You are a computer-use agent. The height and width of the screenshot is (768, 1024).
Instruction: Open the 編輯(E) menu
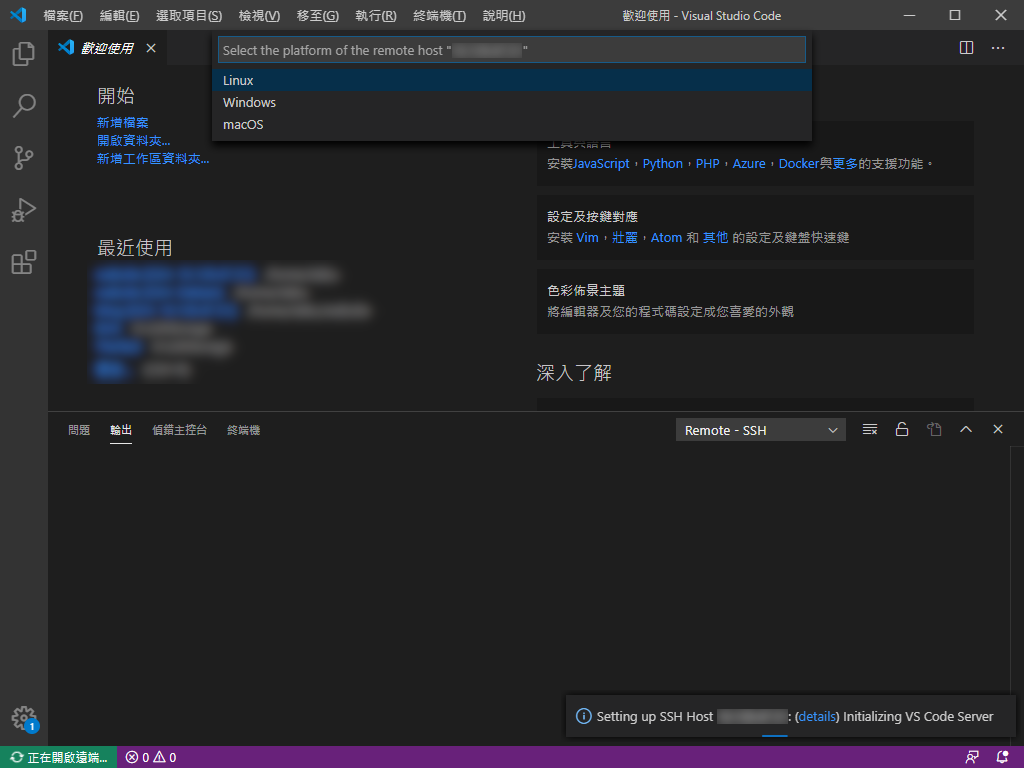point(120,16)
